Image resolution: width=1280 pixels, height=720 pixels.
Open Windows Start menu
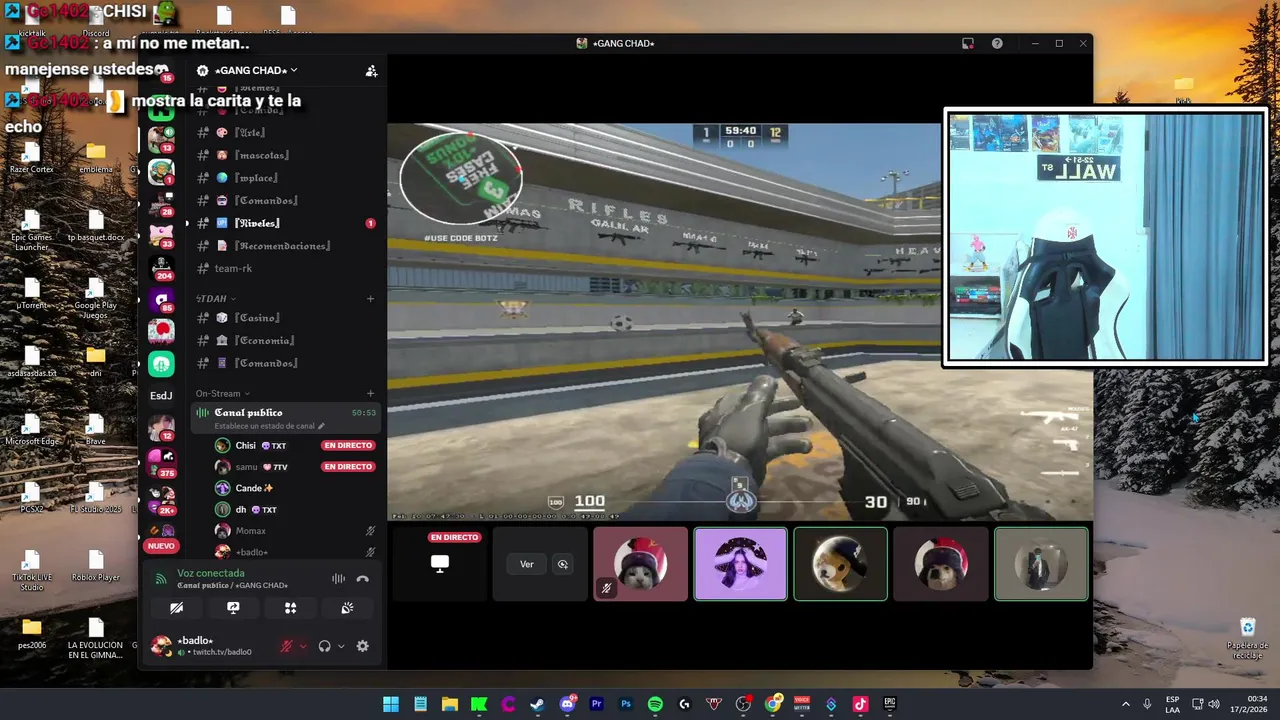(x=391, y=704)
